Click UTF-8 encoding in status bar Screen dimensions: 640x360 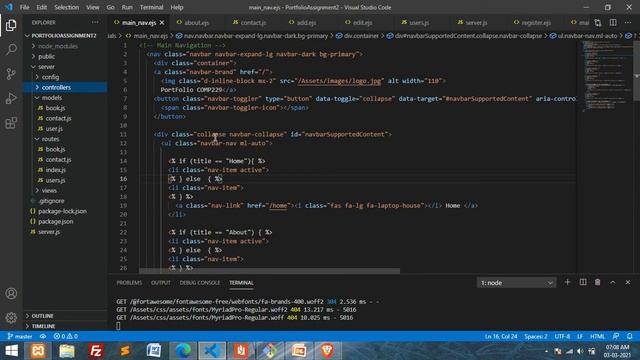pos(562,336)
